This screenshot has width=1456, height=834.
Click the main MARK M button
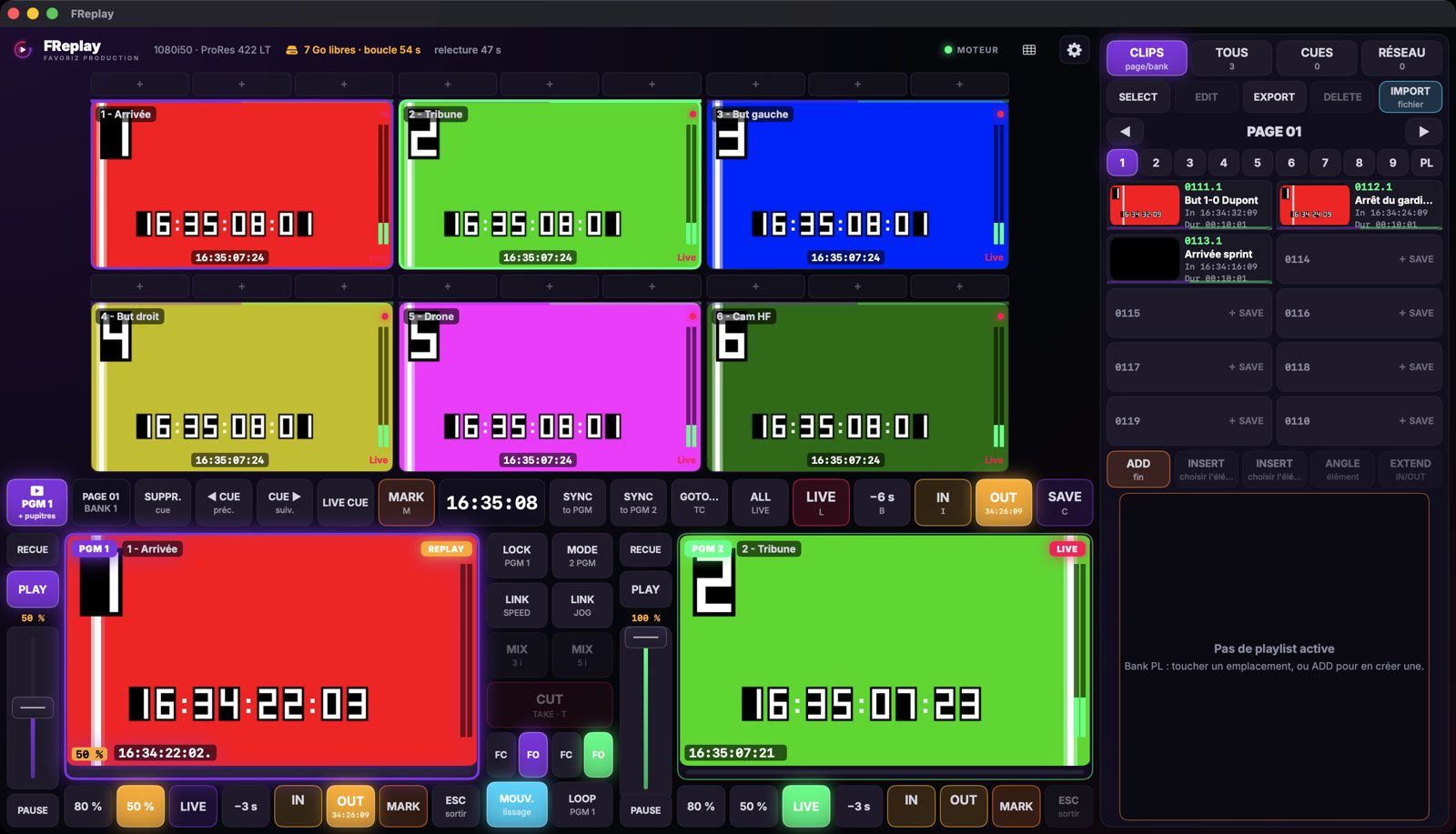point(406,503)
